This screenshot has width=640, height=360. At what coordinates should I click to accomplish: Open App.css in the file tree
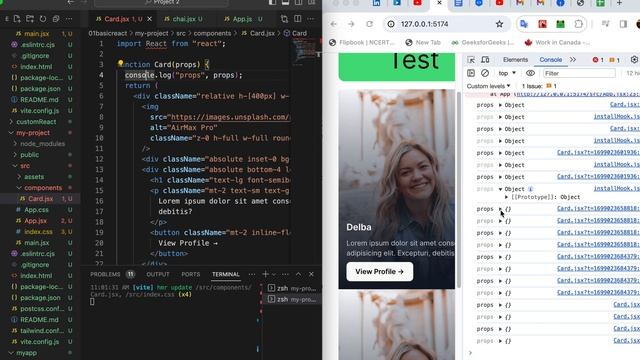pos(36,210)
